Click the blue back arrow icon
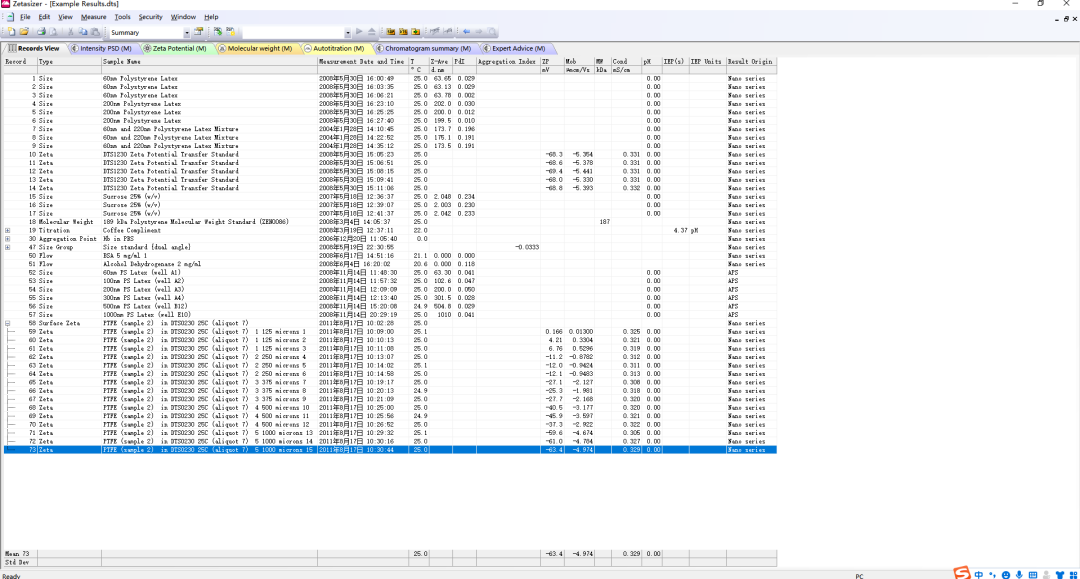This screenshot has width=1080, height=579. click(x=466, y=32)
